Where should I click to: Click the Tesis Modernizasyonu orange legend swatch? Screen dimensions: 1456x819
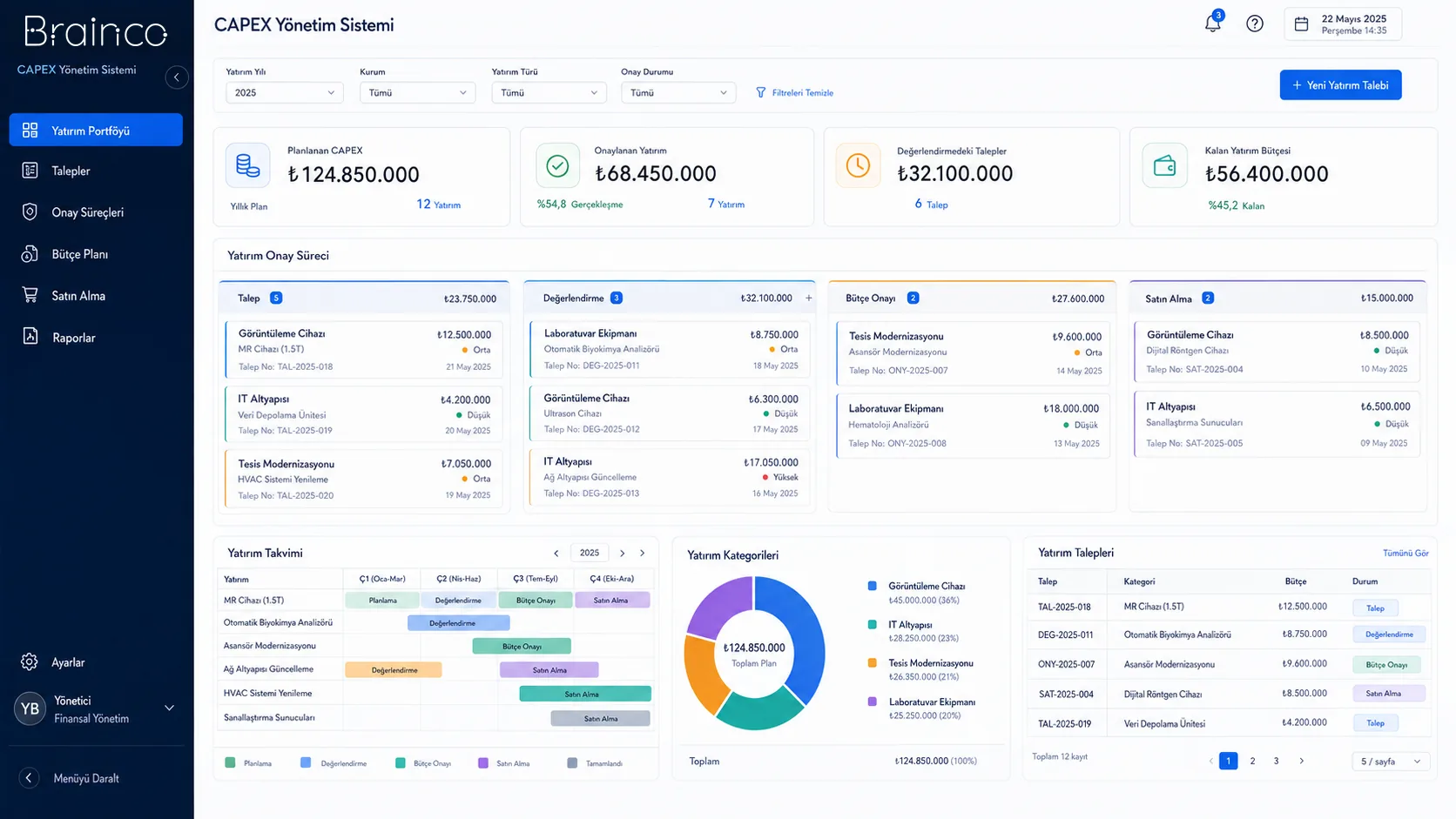873,662
